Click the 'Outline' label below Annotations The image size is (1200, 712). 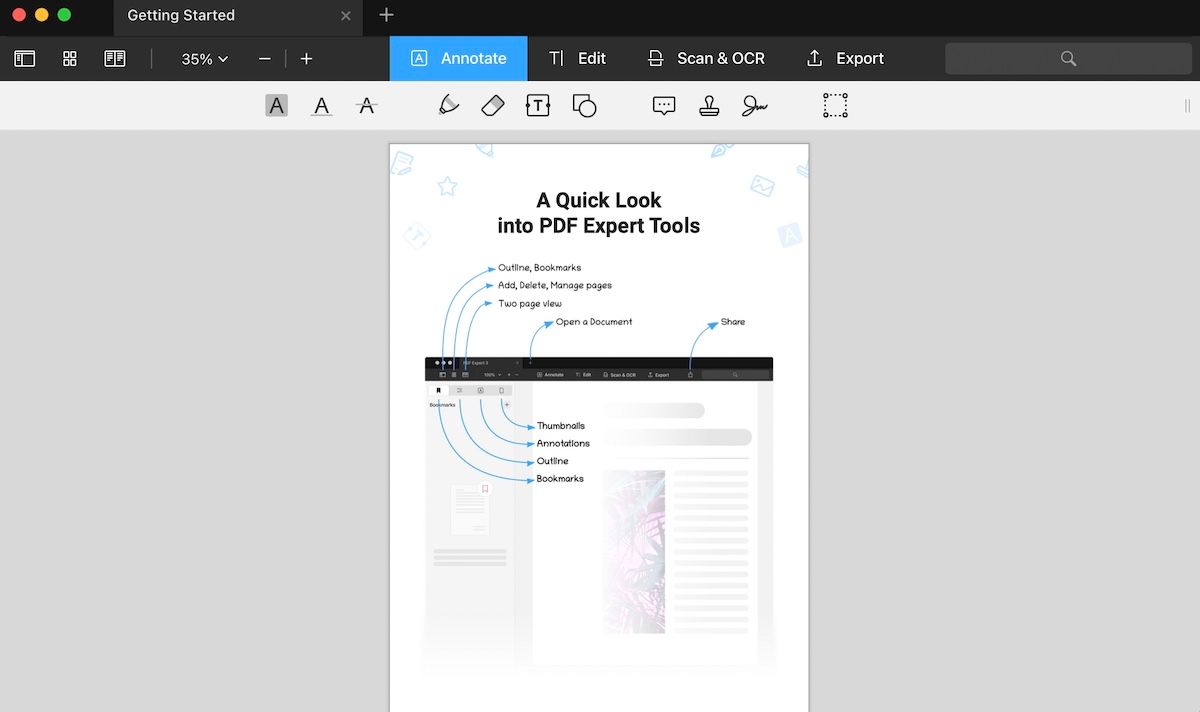click(553, 461)
